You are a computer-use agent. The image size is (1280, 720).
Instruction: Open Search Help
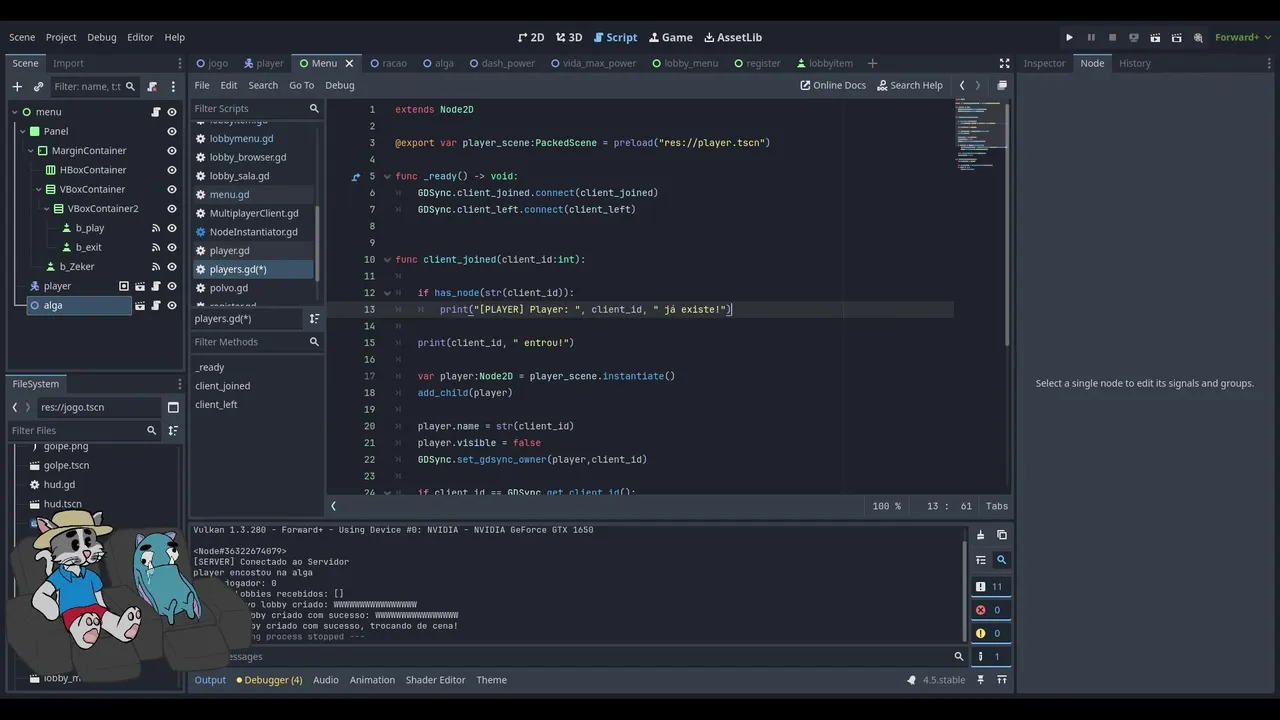pyautogui.click(x=910, y=85)
